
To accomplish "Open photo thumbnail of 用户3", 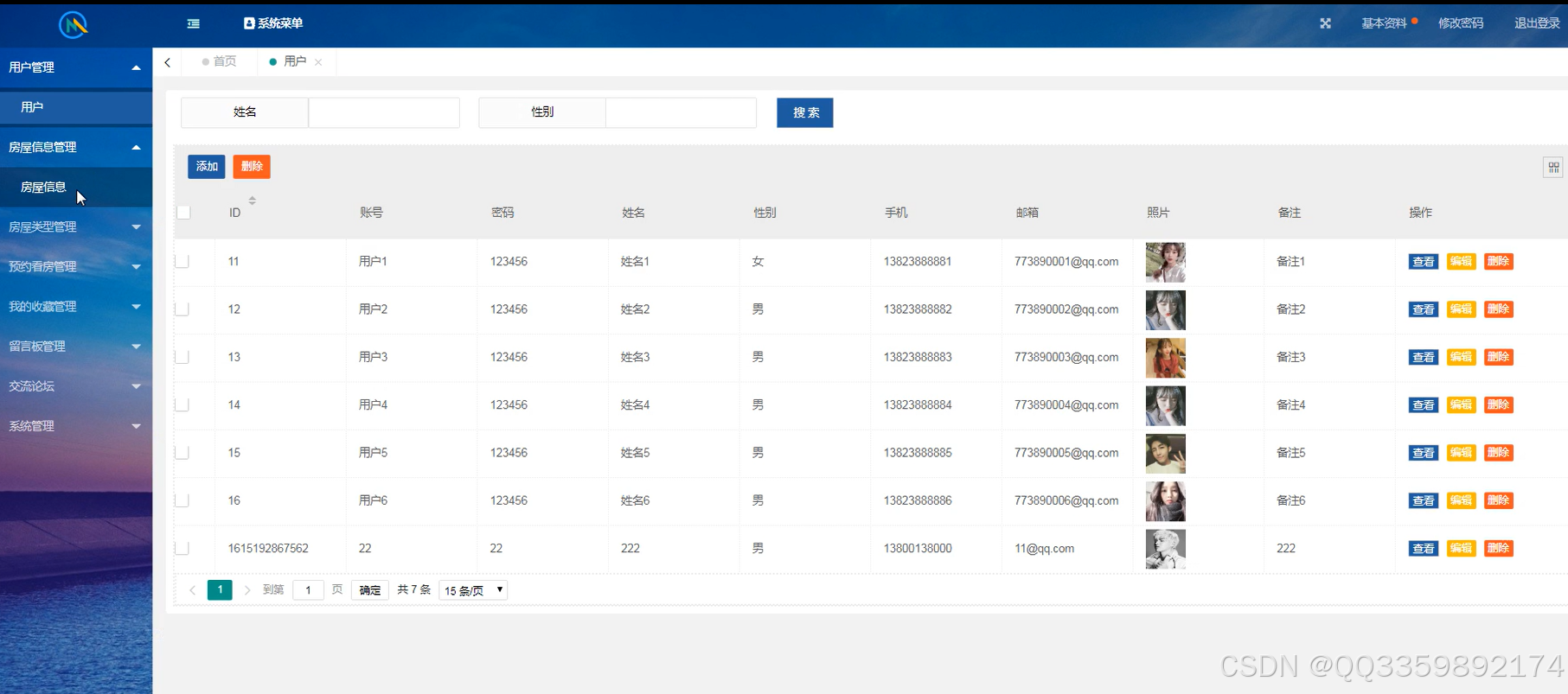I will pos(1165,358).
